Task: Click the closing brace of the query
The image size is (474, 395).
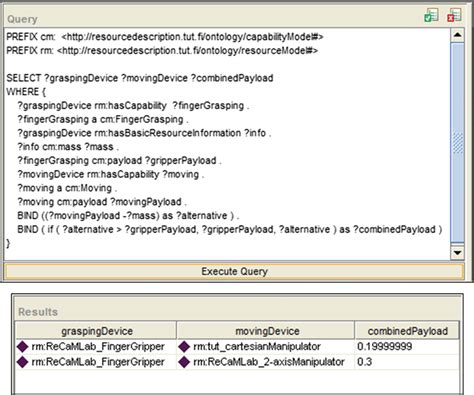Action: coord(8,244)
